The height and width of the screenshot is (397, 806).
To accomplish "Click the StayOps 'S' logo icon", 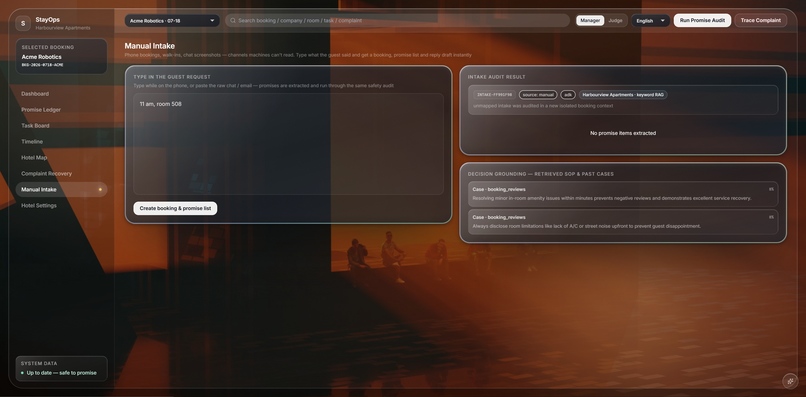I will (x=23, y=23).
